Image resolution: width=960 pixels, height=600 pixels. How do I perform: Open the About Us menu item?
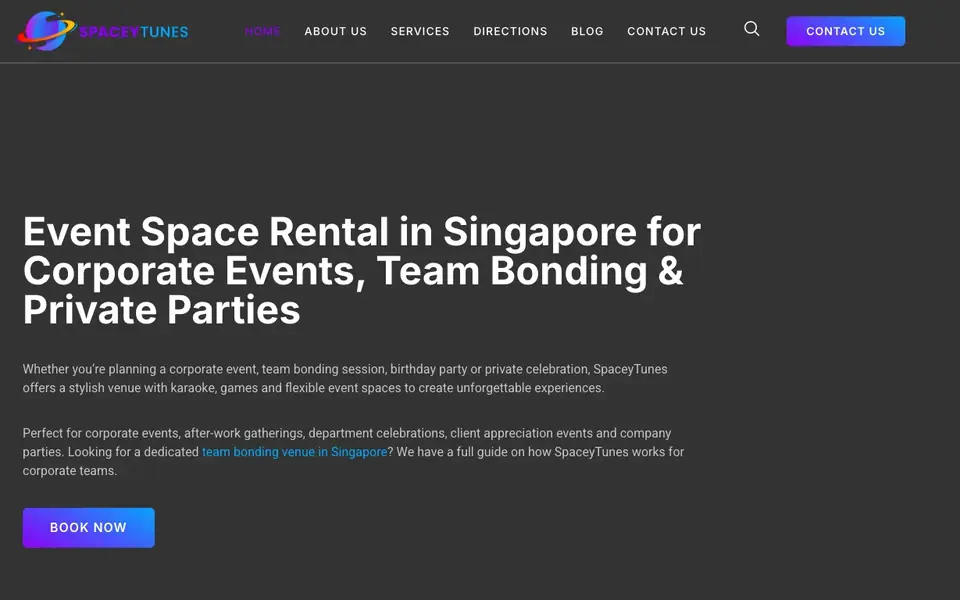pyautogui.click(x=336, y=31)
